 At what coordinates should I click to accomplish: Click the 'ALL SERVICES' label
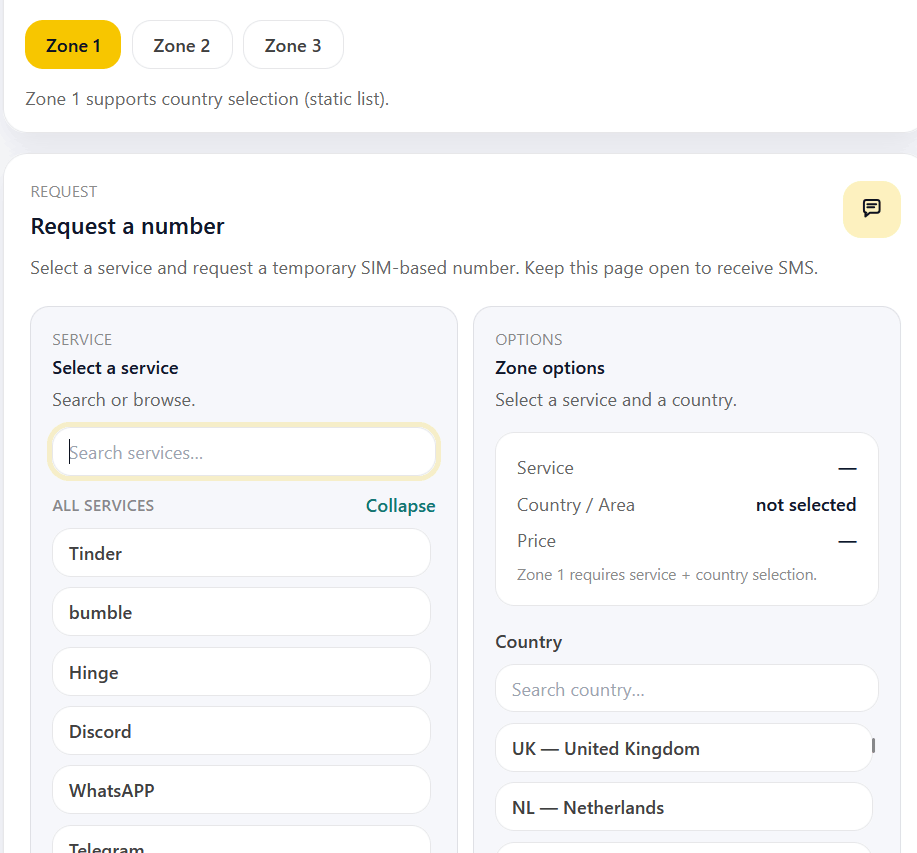103,506
